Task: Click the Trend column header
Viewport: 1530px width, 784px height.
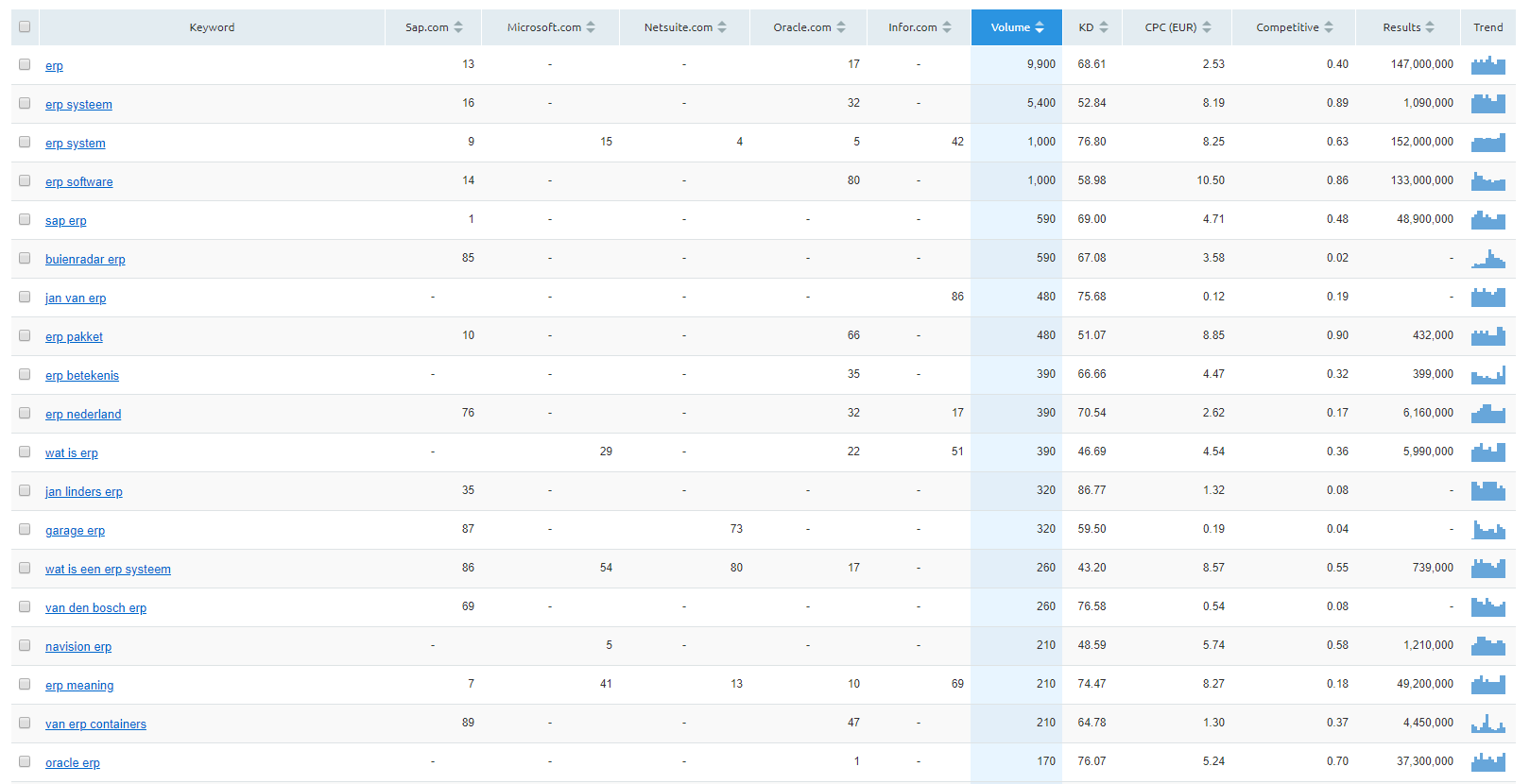Action: click(x=1488, y=27)
